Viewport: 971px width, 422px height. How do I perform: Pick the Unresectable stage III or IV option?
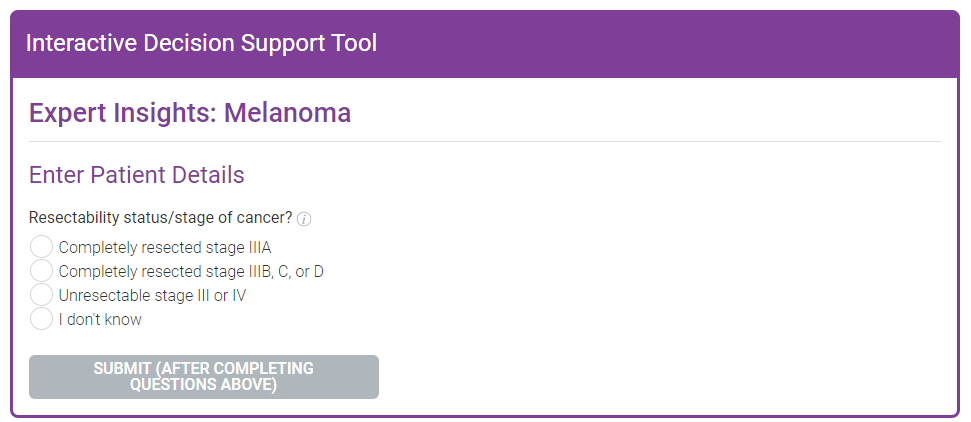41,295
